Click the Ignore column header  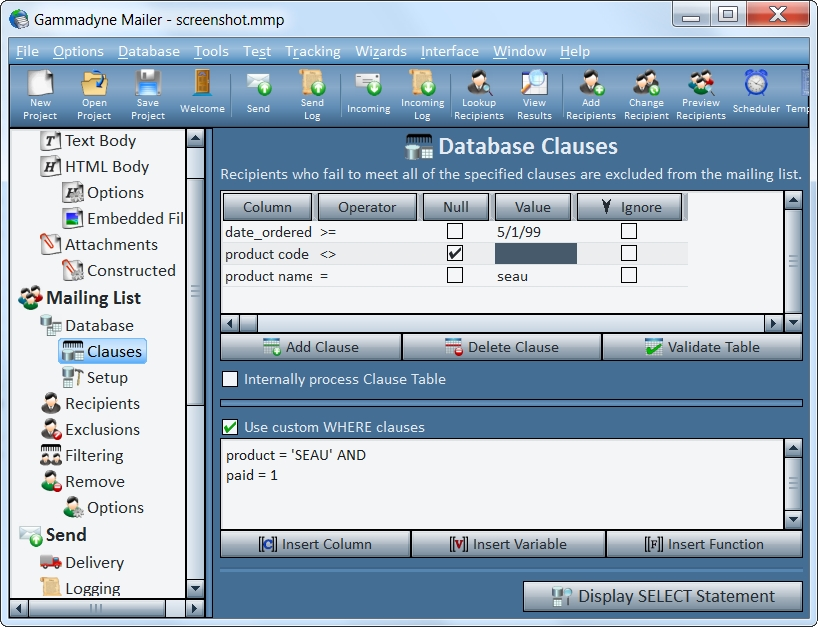[630, 207]
